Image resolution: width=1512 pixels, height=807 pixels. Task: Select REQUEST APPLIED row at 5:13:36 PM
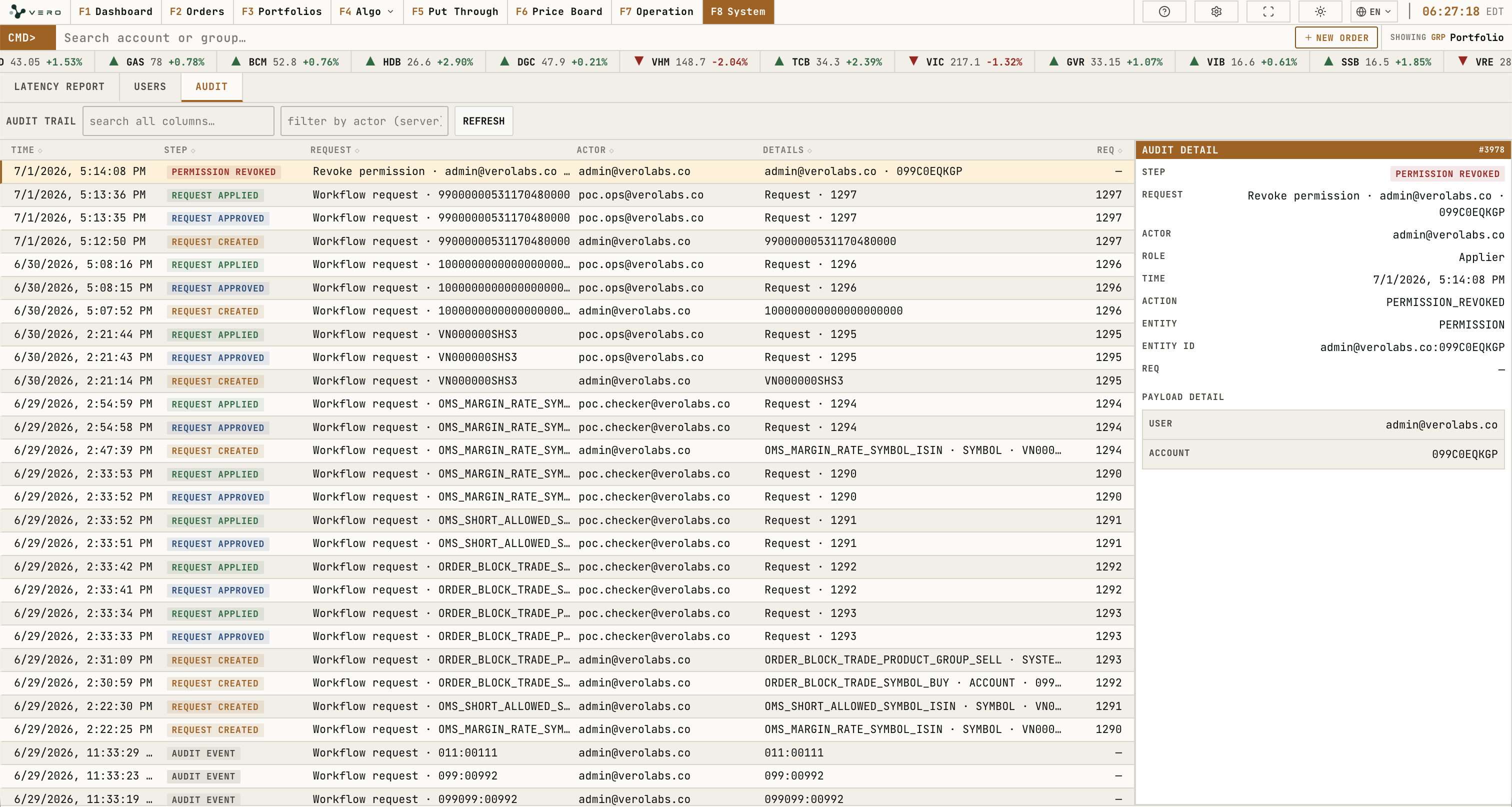(x=567, y=195)
